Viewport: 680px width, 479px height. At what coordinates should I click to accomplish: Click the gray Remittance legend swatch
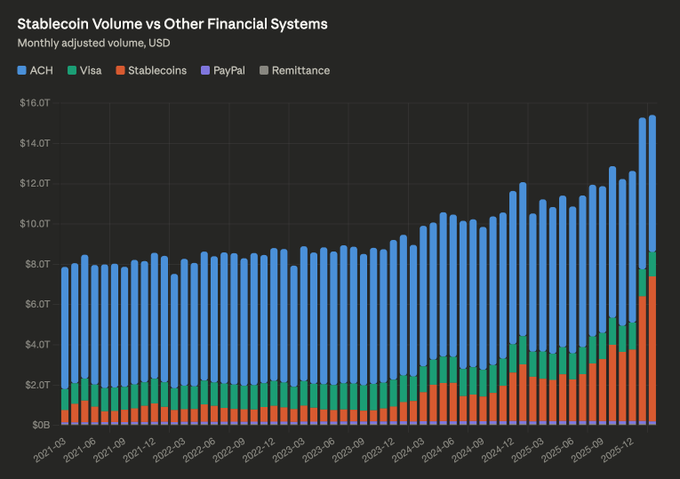263,71
